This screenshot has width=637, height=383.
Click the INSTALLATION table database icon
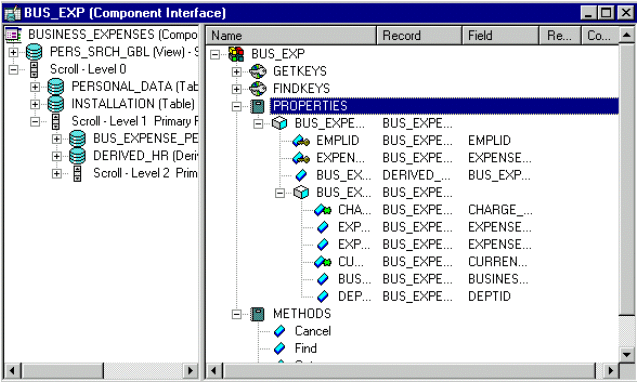56,104
